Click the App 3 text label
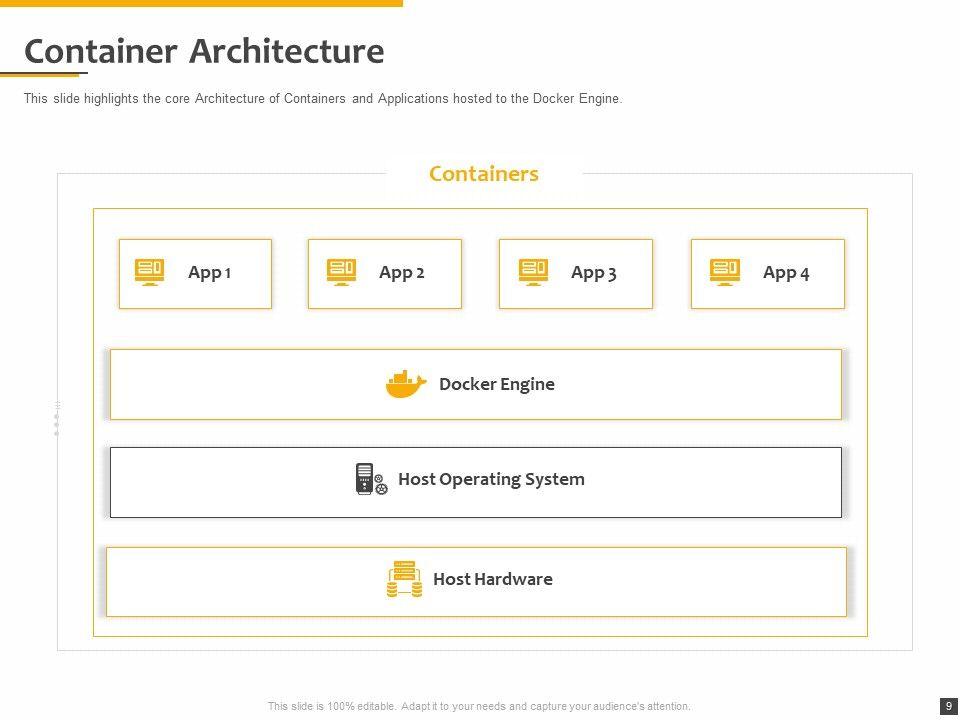The width and height of the screenshot is (960, 720). click(594, 273)
